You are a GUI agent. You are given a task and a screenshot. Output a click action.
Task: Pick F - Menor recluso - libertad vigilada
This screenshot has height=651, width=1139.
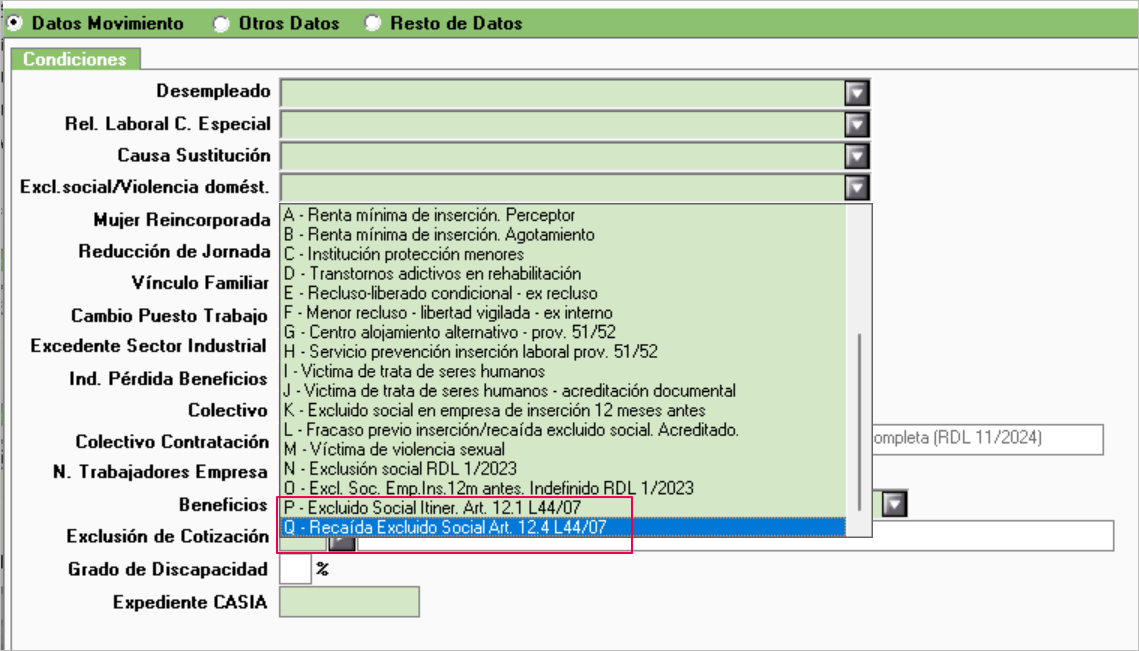coord(563,313)
